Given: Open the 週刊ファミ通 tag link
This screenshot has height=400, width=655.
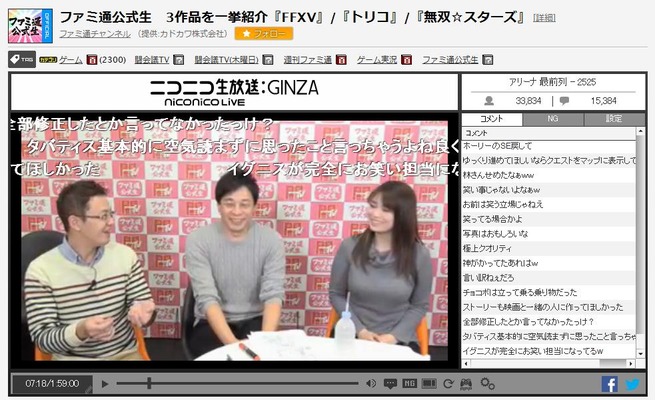Looking at the screenshot, I should 307,60.
